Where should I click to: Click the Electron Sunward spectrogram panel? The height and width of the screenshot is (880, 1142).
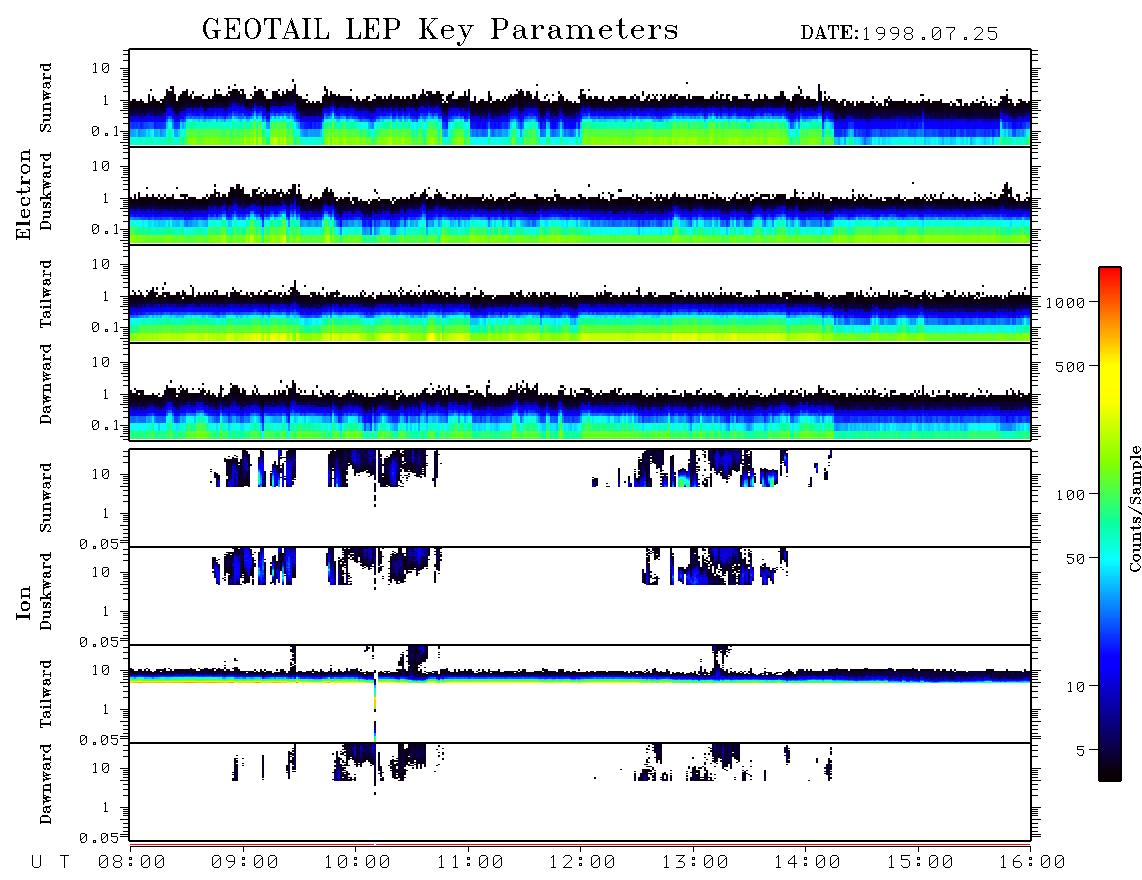click(580, 98)
